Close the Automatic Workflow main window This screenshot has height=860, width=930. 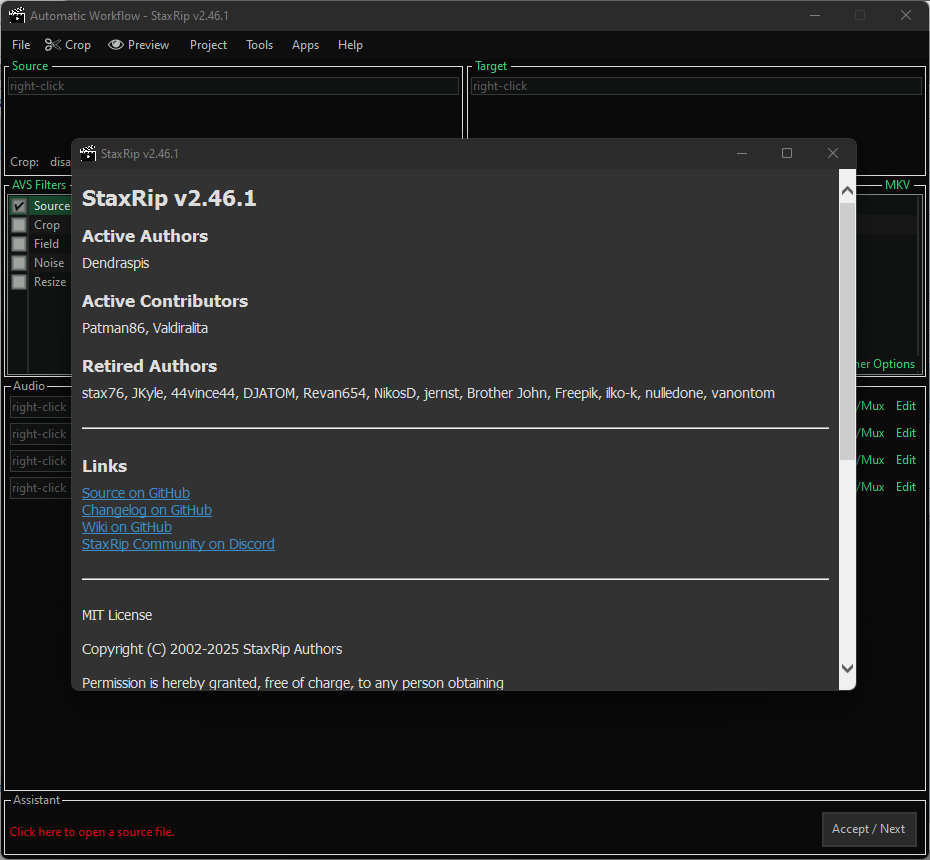pyautogui.click(x=906, y=15)
